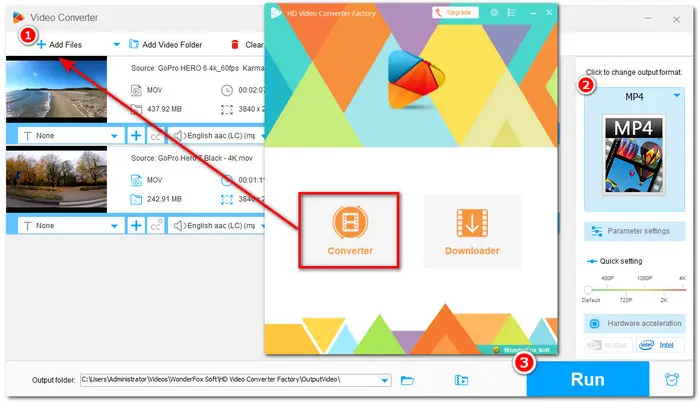Image resolution: width=700 pixels, height=403 pixels.
Task: Click file size folder icon beside 242.91 MB
Action: pos(136,199)
